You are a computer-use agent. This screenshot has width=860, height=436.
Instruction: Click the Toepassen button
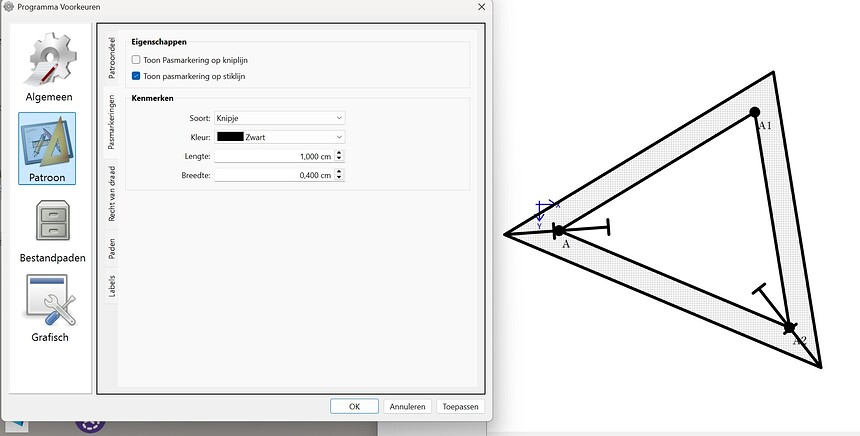click(x=460, y=407)
